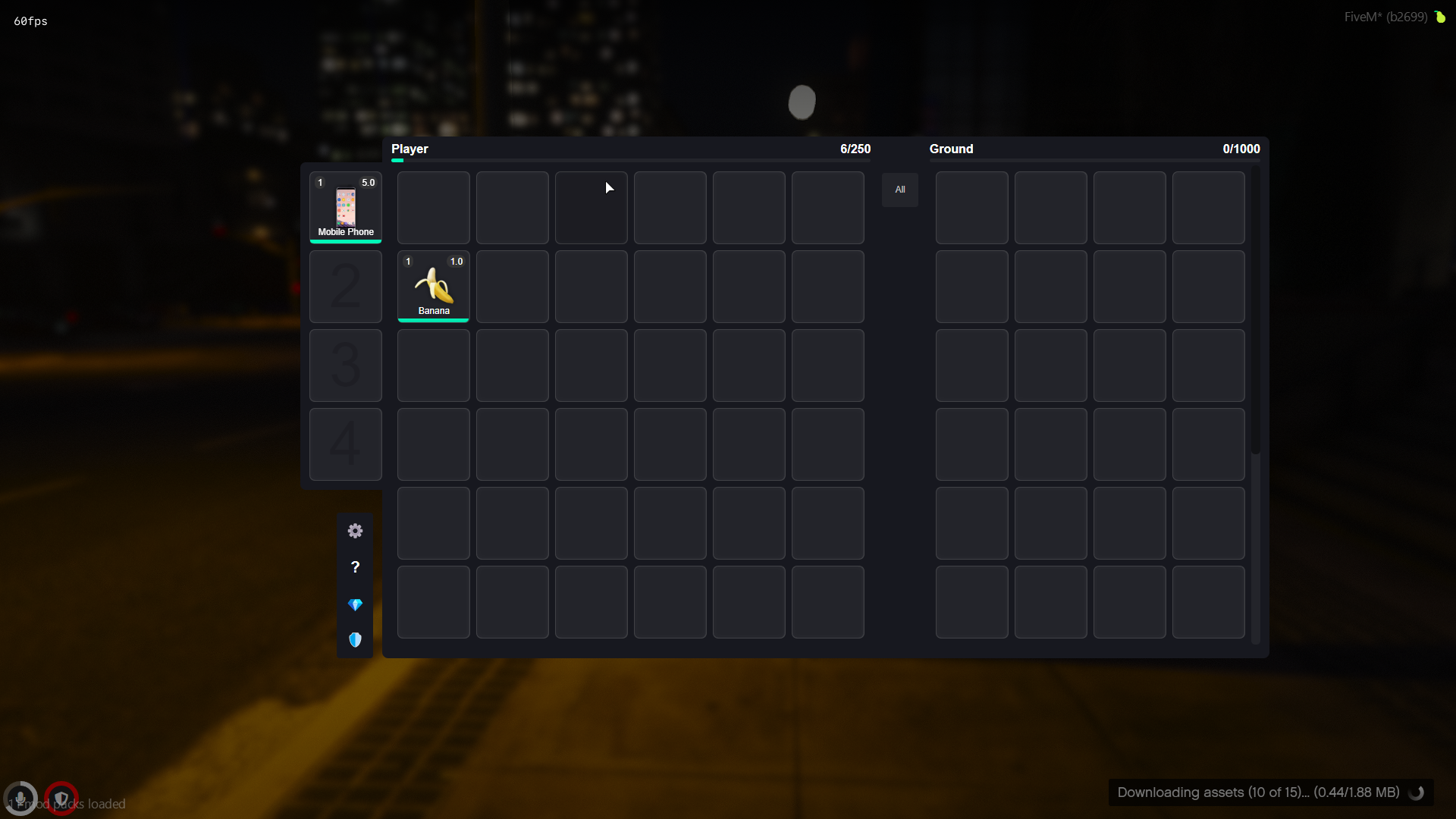Click the red circled shield icon
1456x819 pixels.
[61, 799]
